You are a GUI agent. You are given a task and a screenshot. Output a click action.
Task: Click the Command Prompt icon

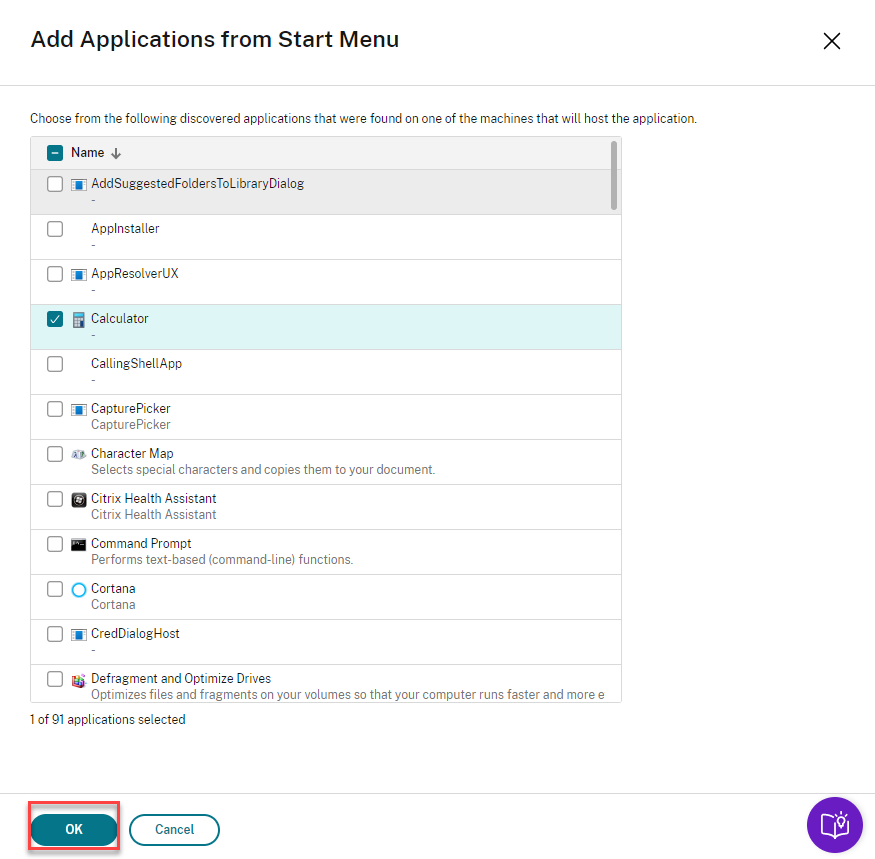79,544
